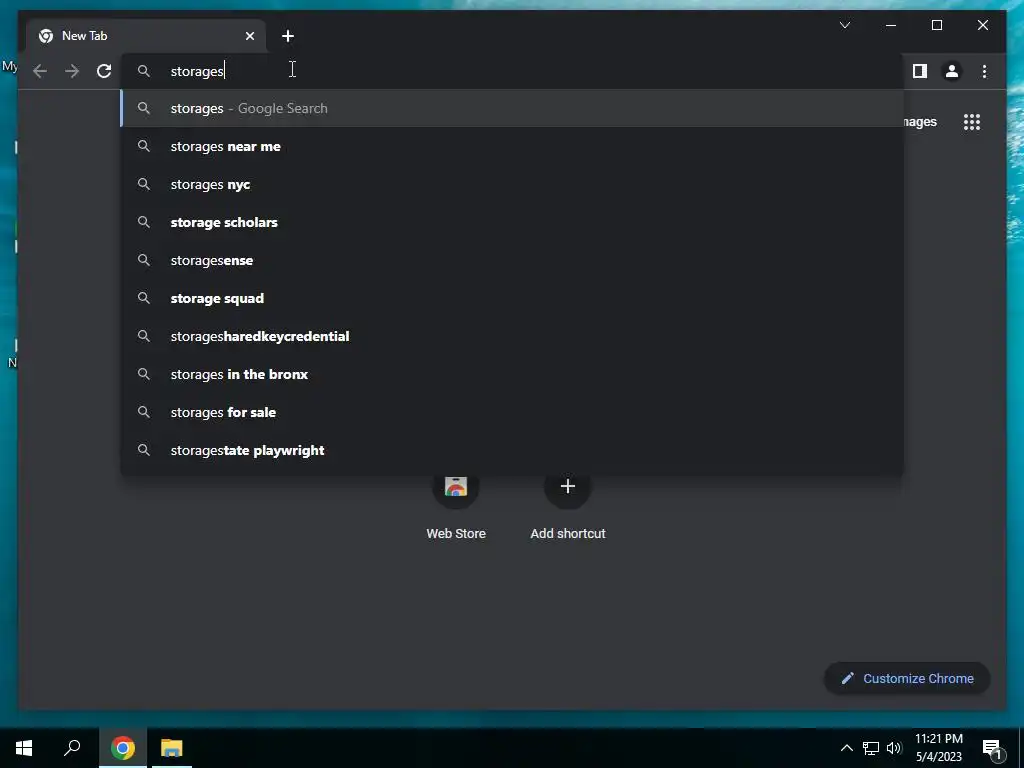Open the Google apps grid
The width and height of the screenshot is (1024, 768).
coord(972,122)
